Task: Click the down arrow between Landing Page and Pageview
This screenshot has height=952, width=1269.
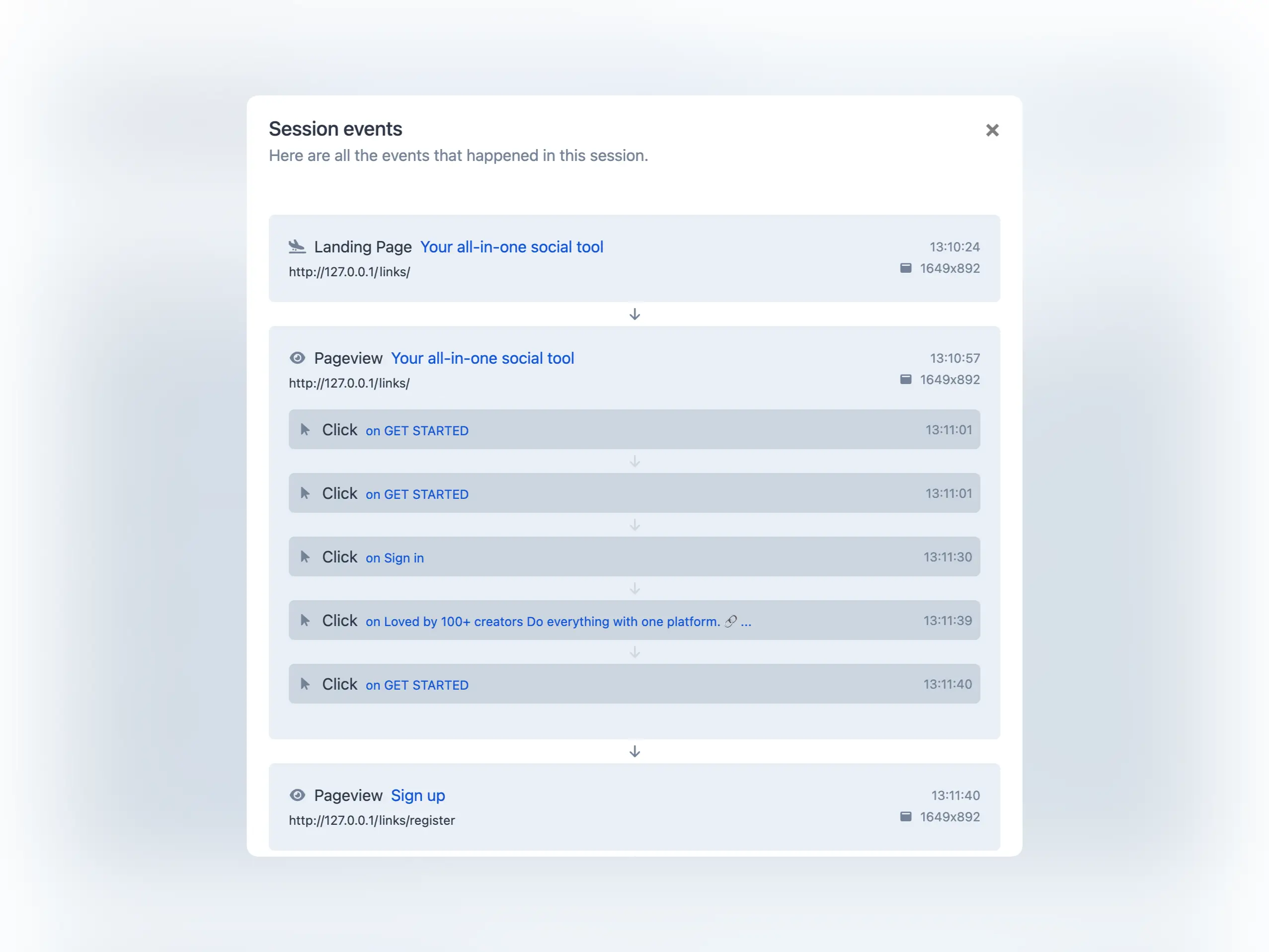Action: (634, 314)
